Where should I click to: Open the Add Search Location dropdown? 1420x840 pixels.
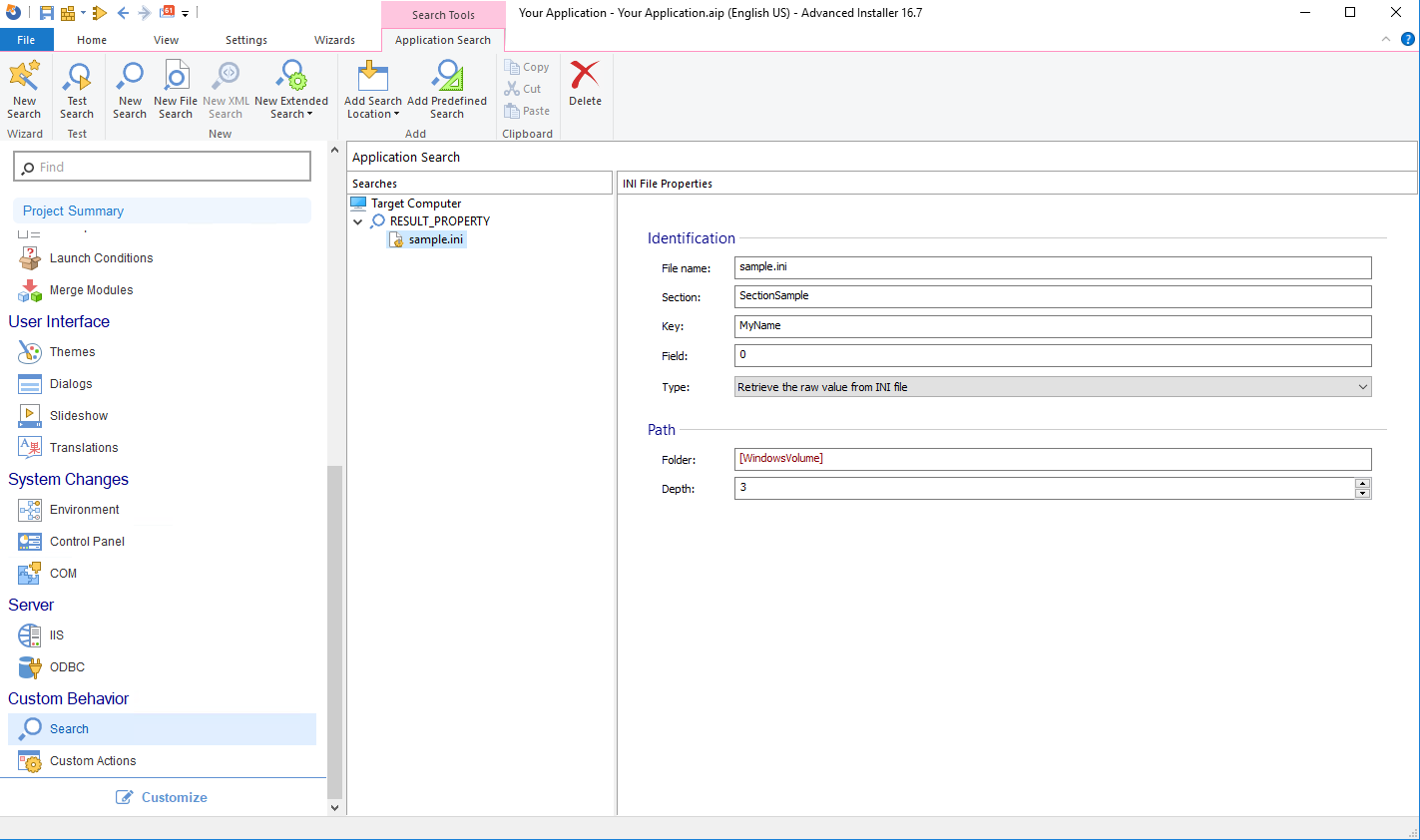372,88
